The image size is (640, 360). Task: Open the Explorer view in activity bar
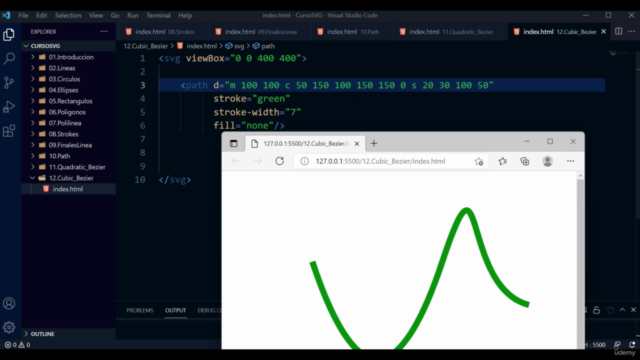click(9, 35)
